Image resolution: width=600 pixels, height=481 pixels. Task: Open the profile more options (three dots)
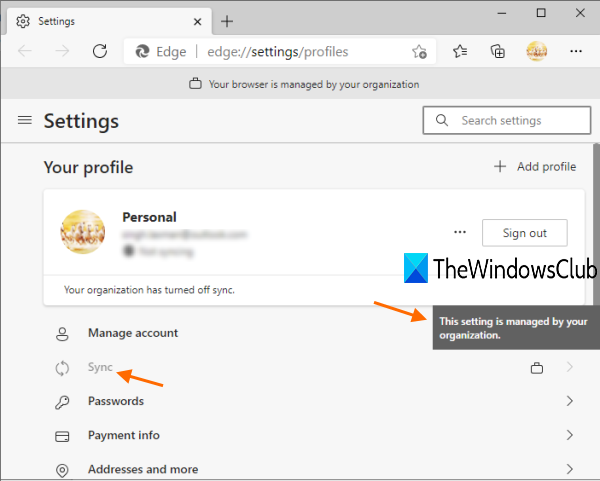pyautogui.click(x=460, y=232)
